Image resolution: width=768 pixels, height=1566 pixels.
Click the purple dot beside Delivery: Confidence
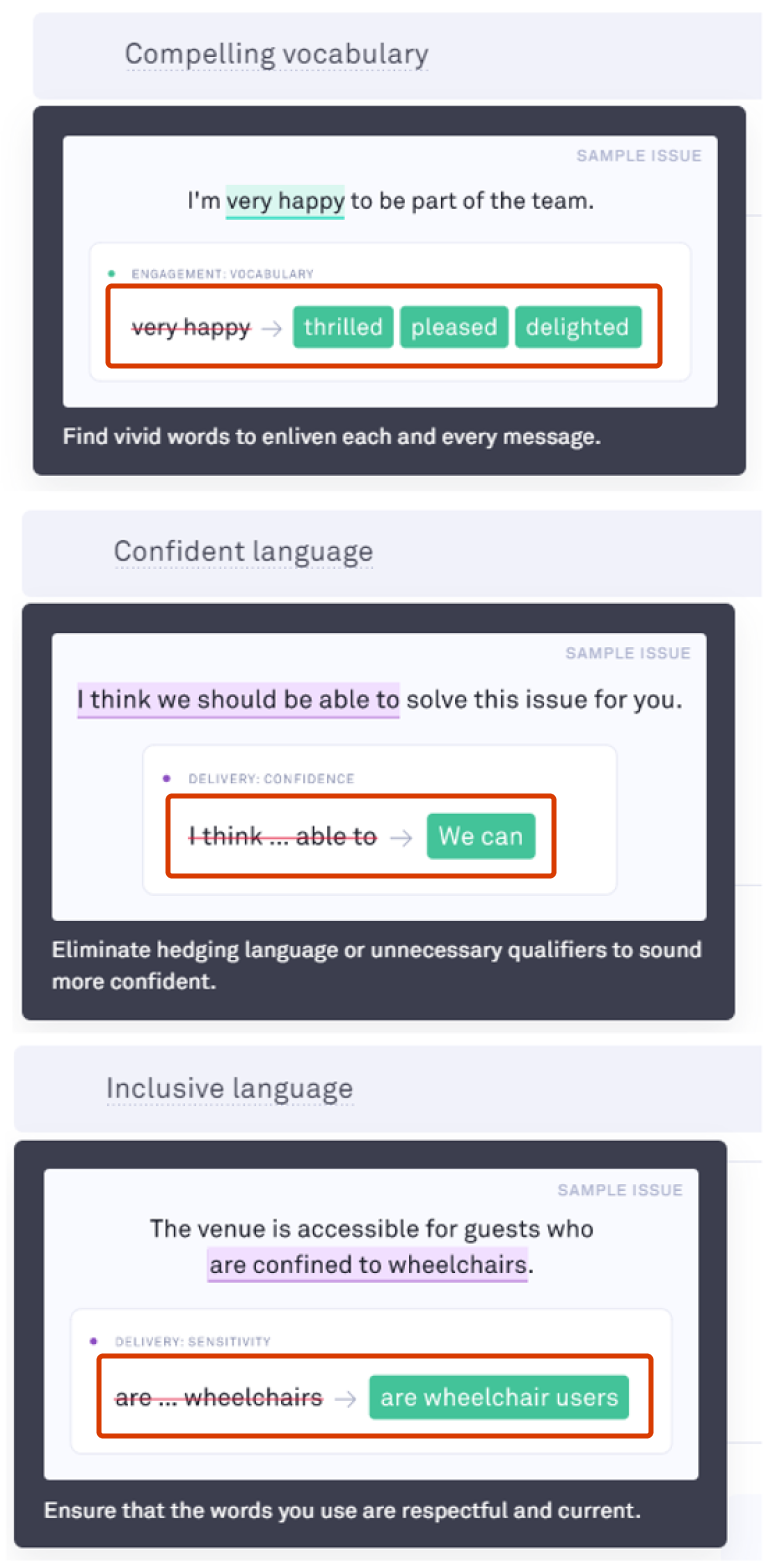166,778
